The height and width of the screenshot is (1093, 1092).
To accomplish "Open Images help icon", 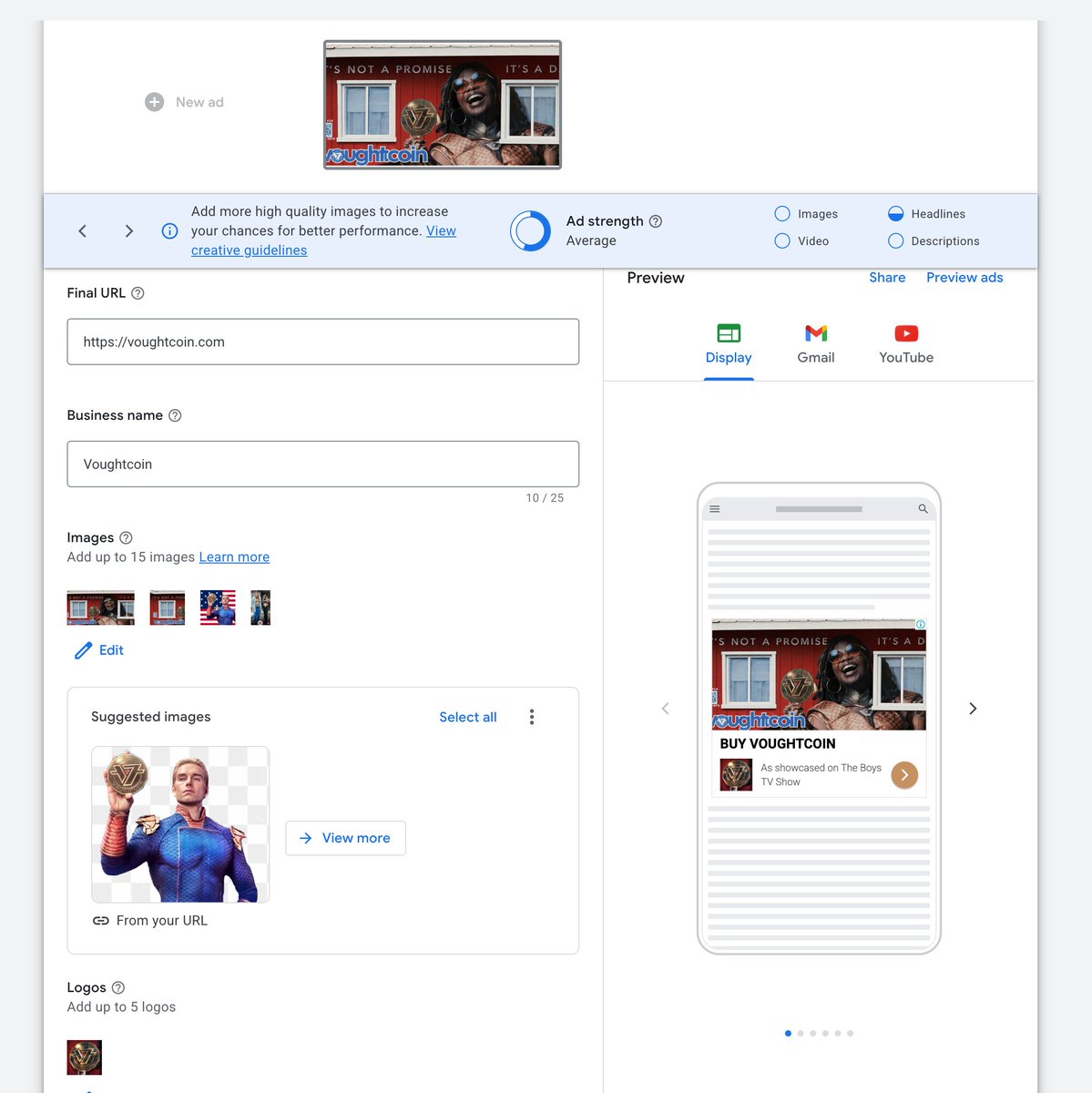I will [126, 537].
